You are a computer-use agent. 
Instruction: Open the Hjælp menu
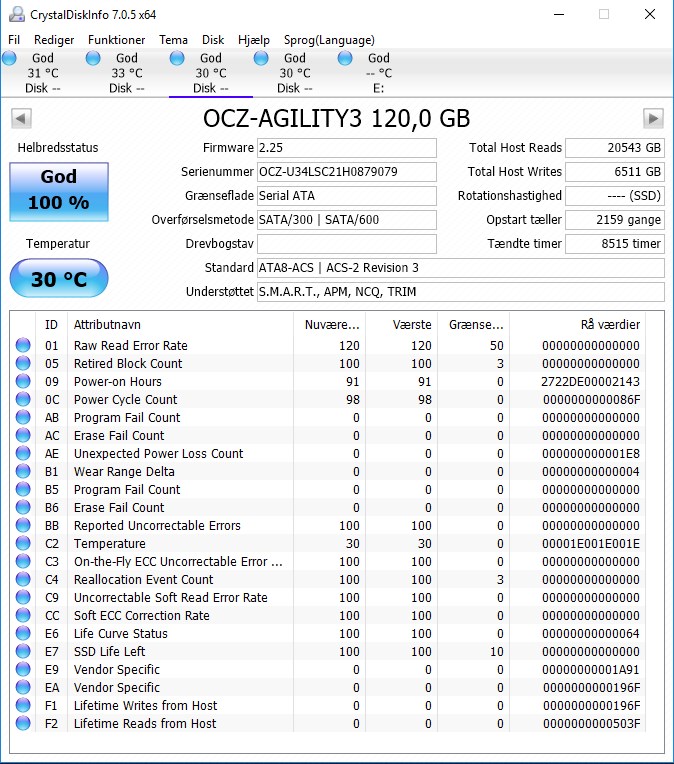(x=253, y=40)
